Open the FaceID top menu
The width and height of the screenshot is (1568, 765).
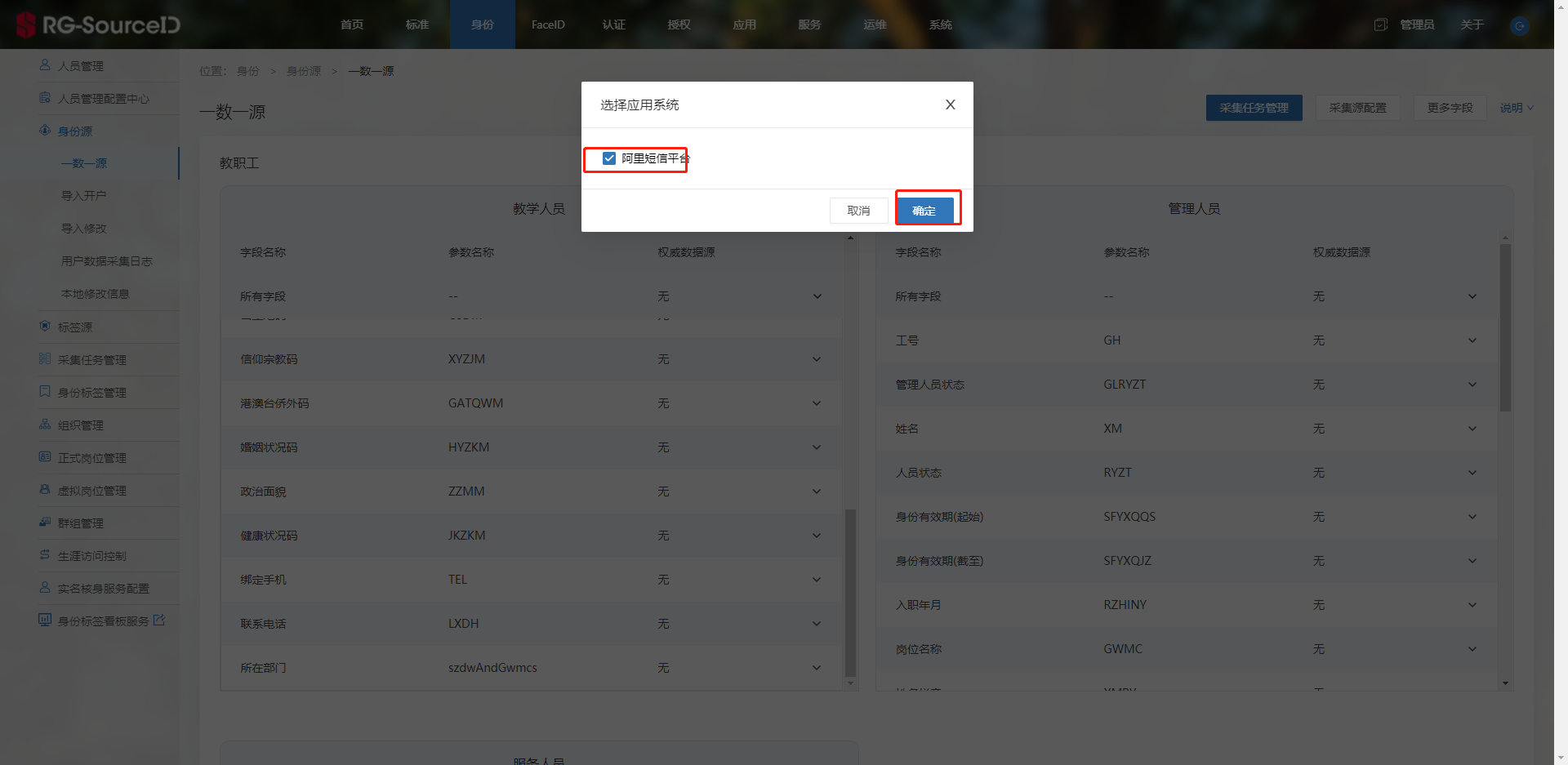click(x=548, y=24)
